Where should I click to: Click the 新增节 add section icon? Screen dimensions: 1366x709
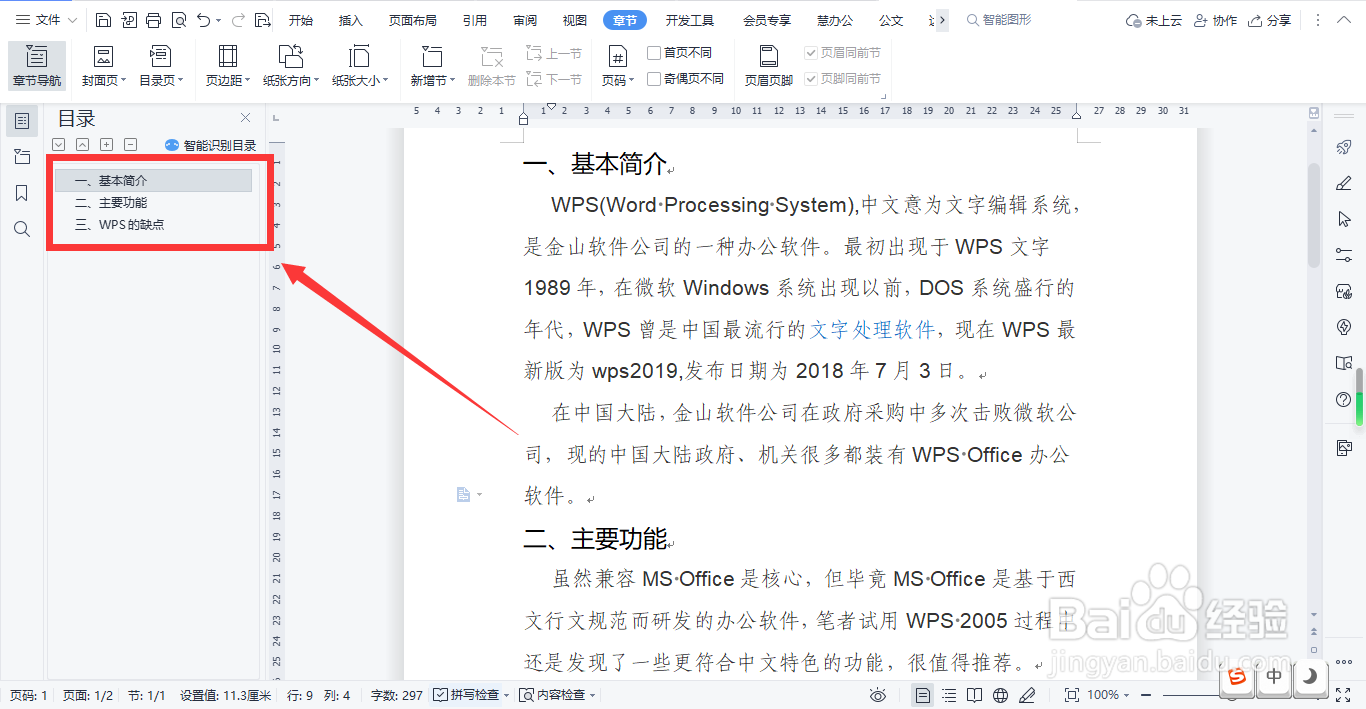tap(432, 56)
